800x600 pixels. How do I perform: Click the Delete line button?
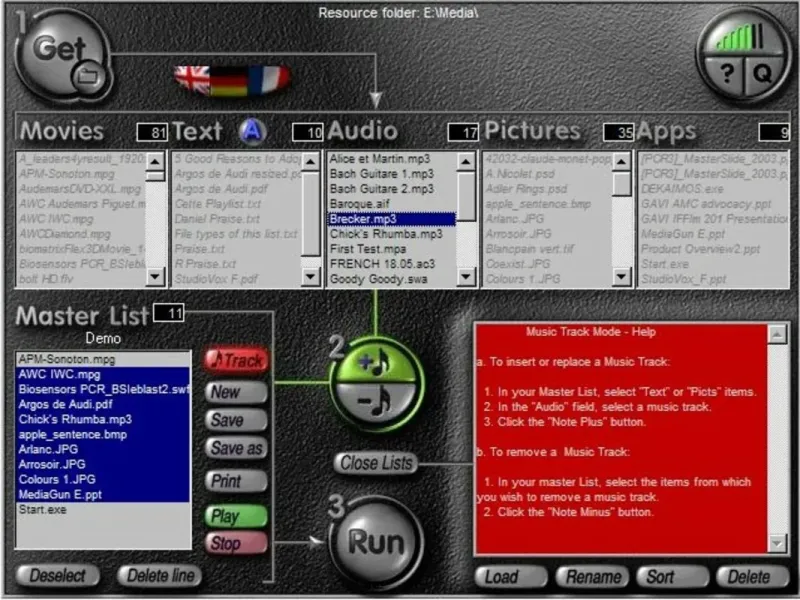tap(160, 576)
